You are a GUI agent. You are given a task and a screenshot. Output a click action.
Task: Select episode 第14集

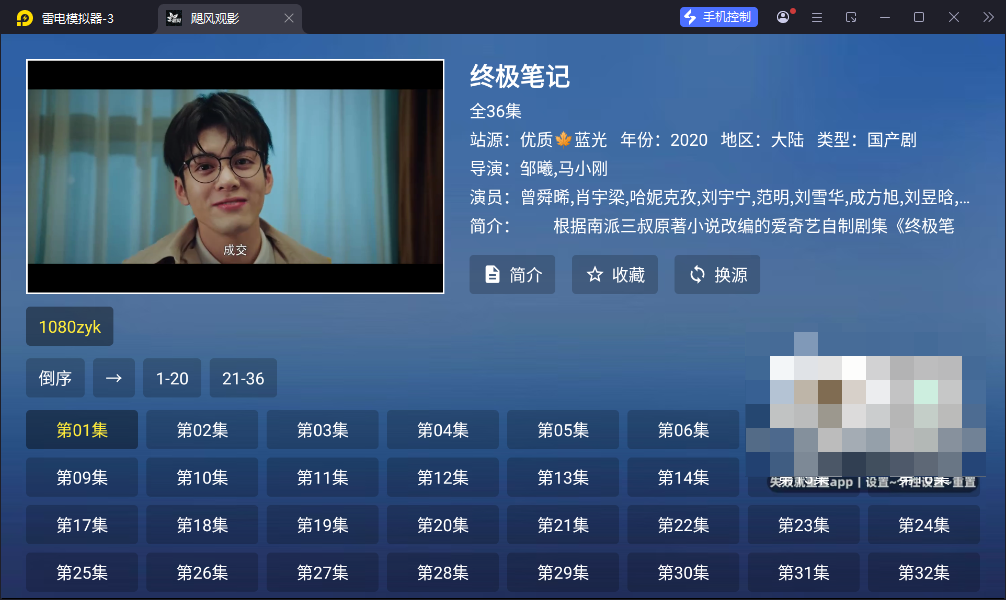coord(683,477)
